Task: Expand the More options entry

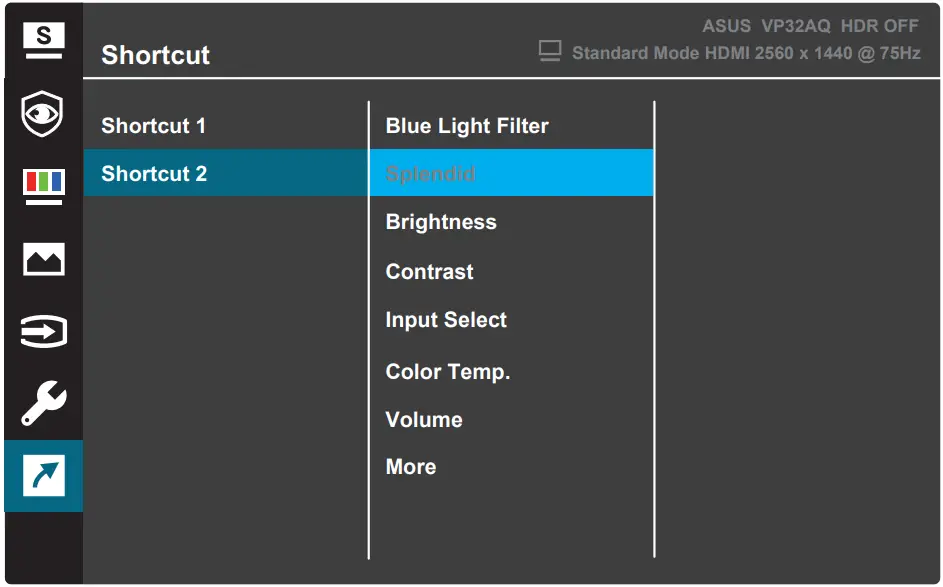Action: tap(410, 466)
